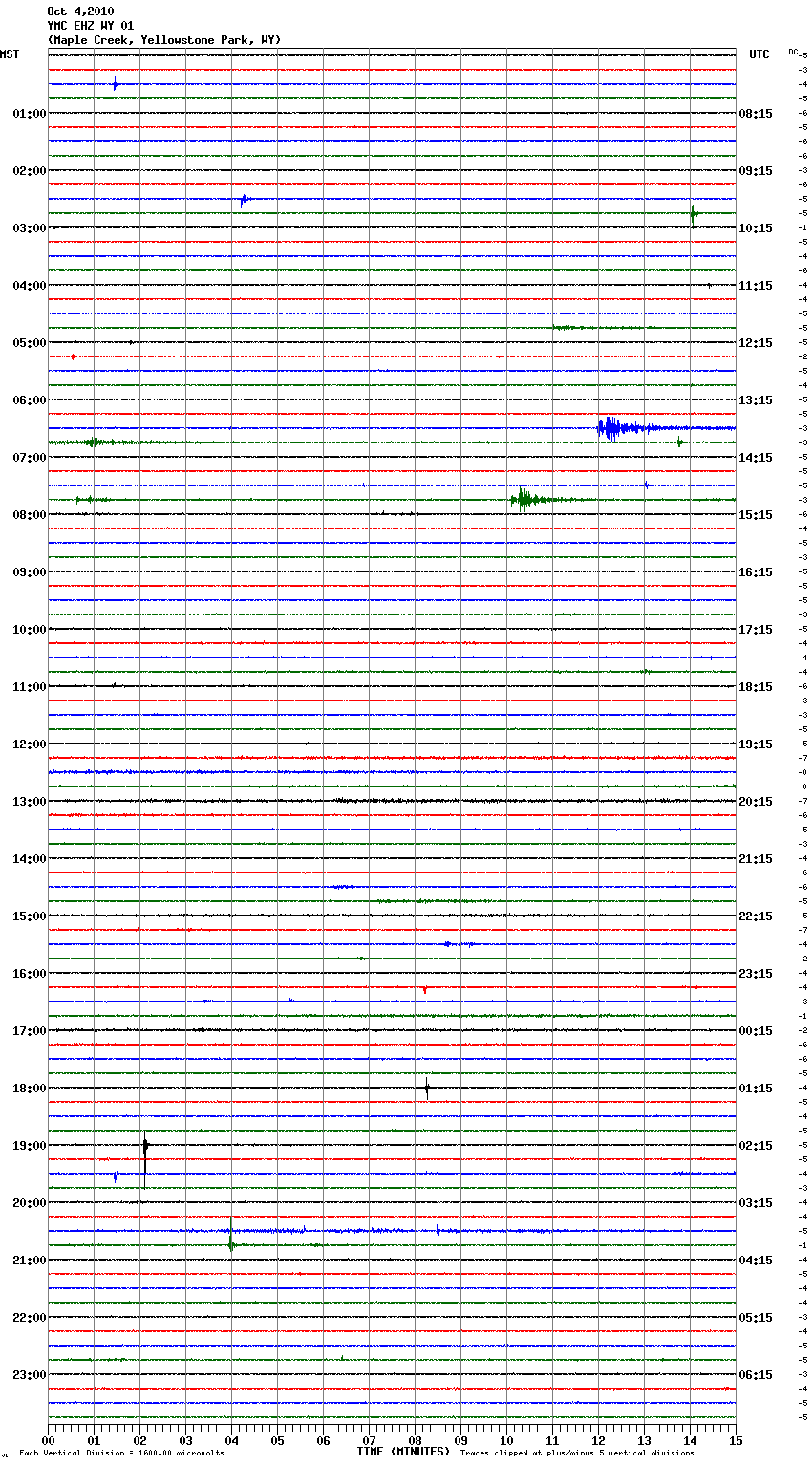This screenshot has width=812, height=1466.
Task: Click the "14" minute axis label
Action: 690,1440
